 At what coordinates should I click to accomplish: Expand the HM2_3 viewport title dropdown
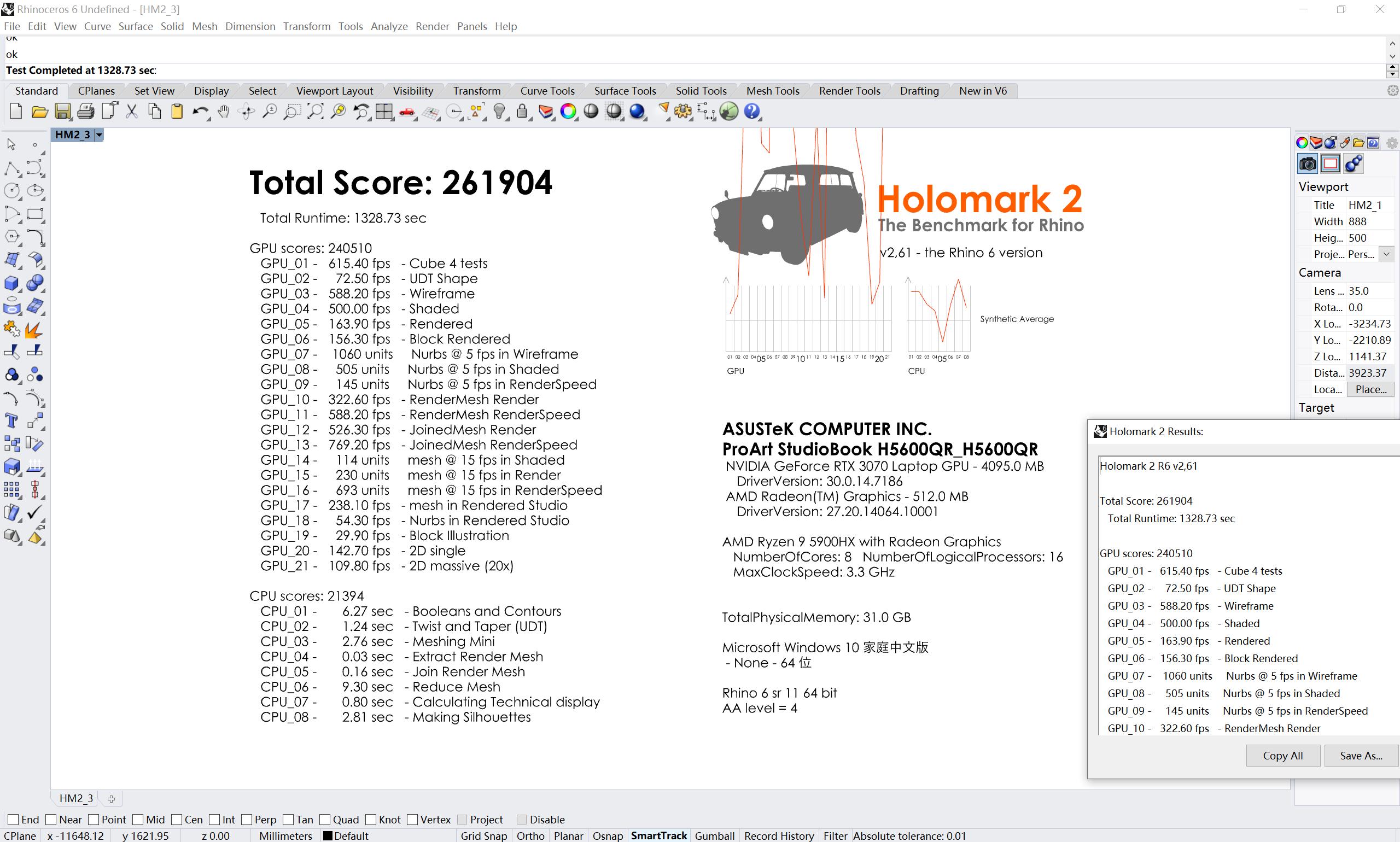pyautogui.click(x=100, y=135)
